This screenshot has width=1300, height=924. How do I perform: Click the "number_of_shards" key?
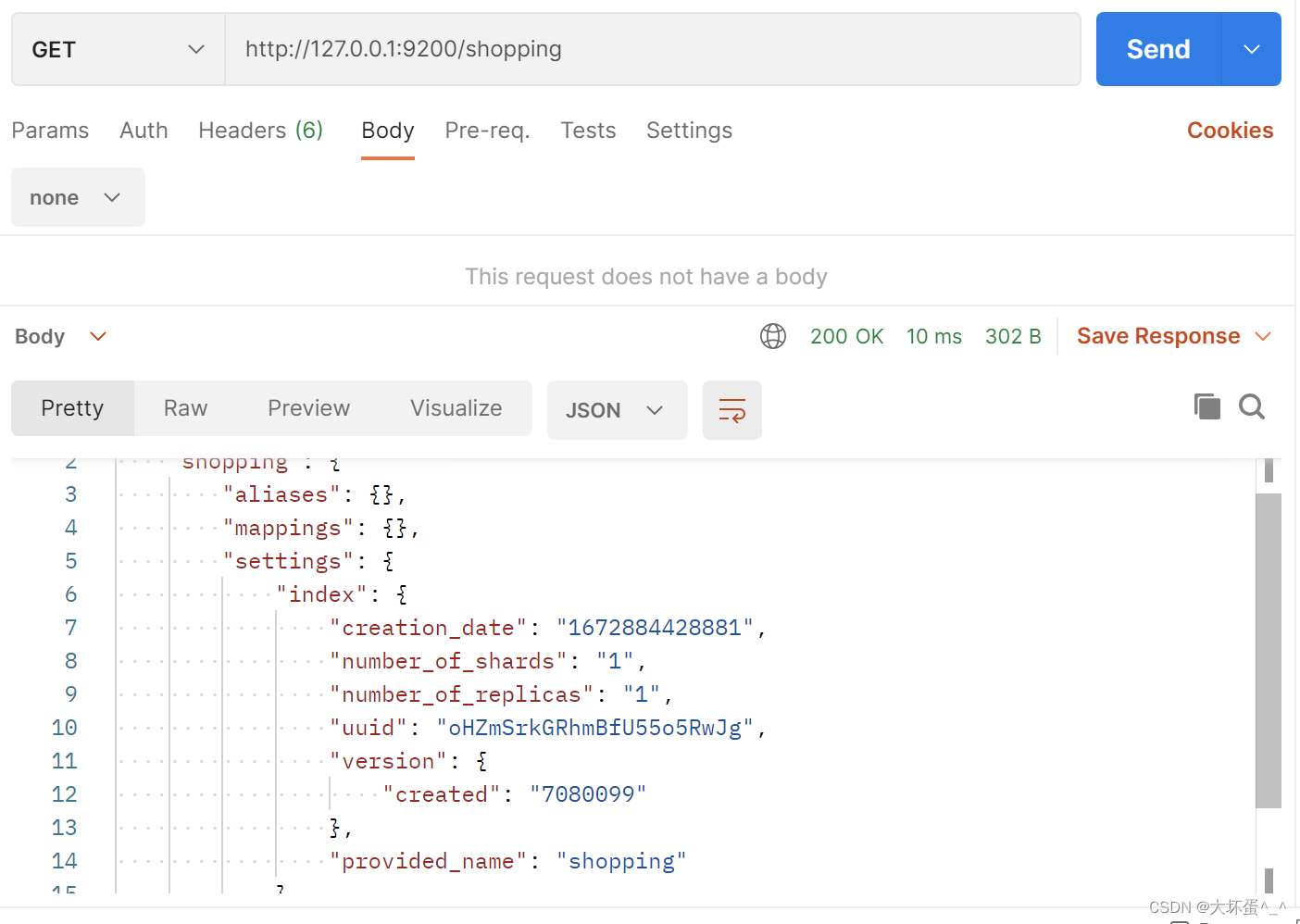pos(448,661)
